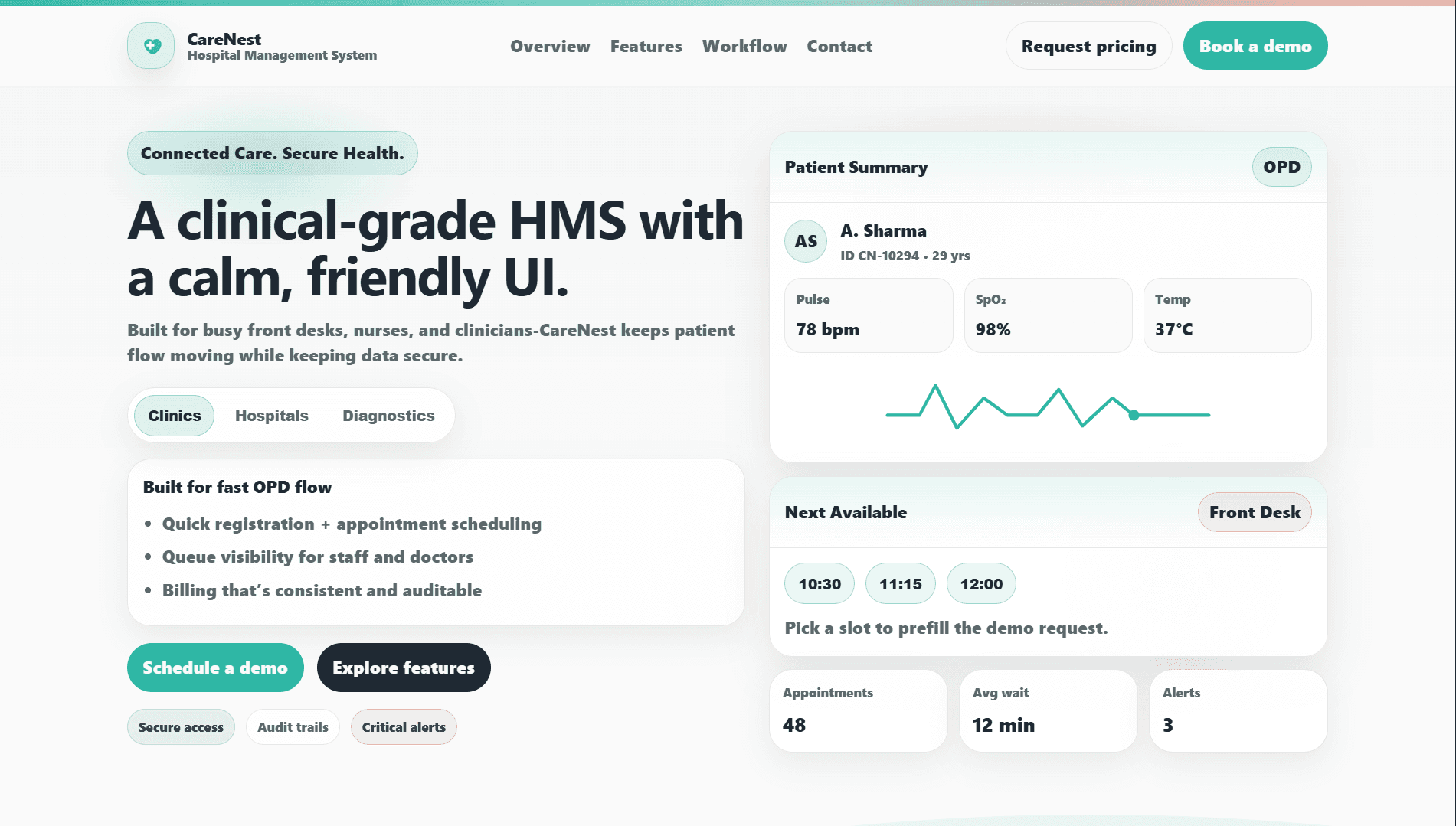This screenshot has height=826, width=1456.
Task: Select the 10:30 time slot
Action: tap(819, 583)
